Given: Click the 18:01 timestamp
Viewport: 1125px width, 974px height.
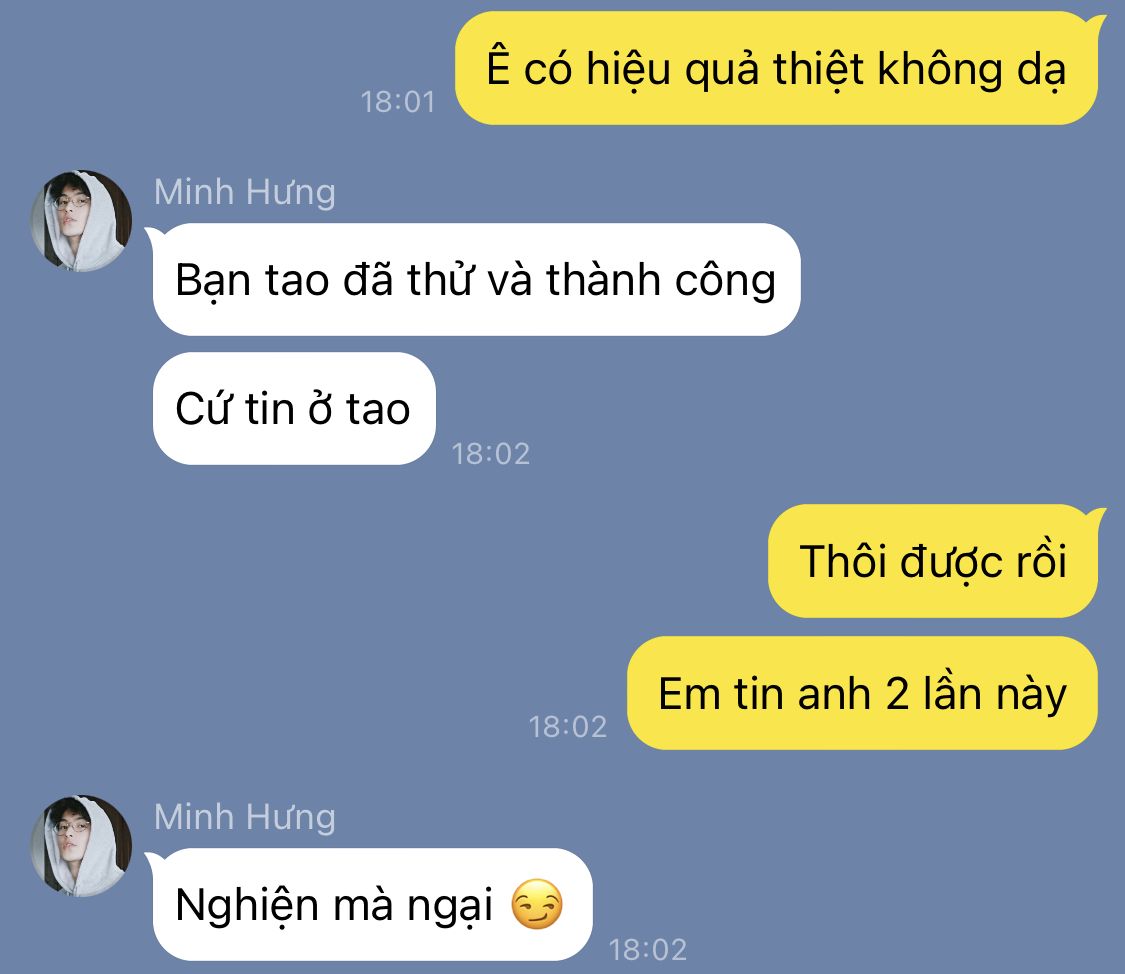Looking at the screenshot, I should (x=398, y=102).
